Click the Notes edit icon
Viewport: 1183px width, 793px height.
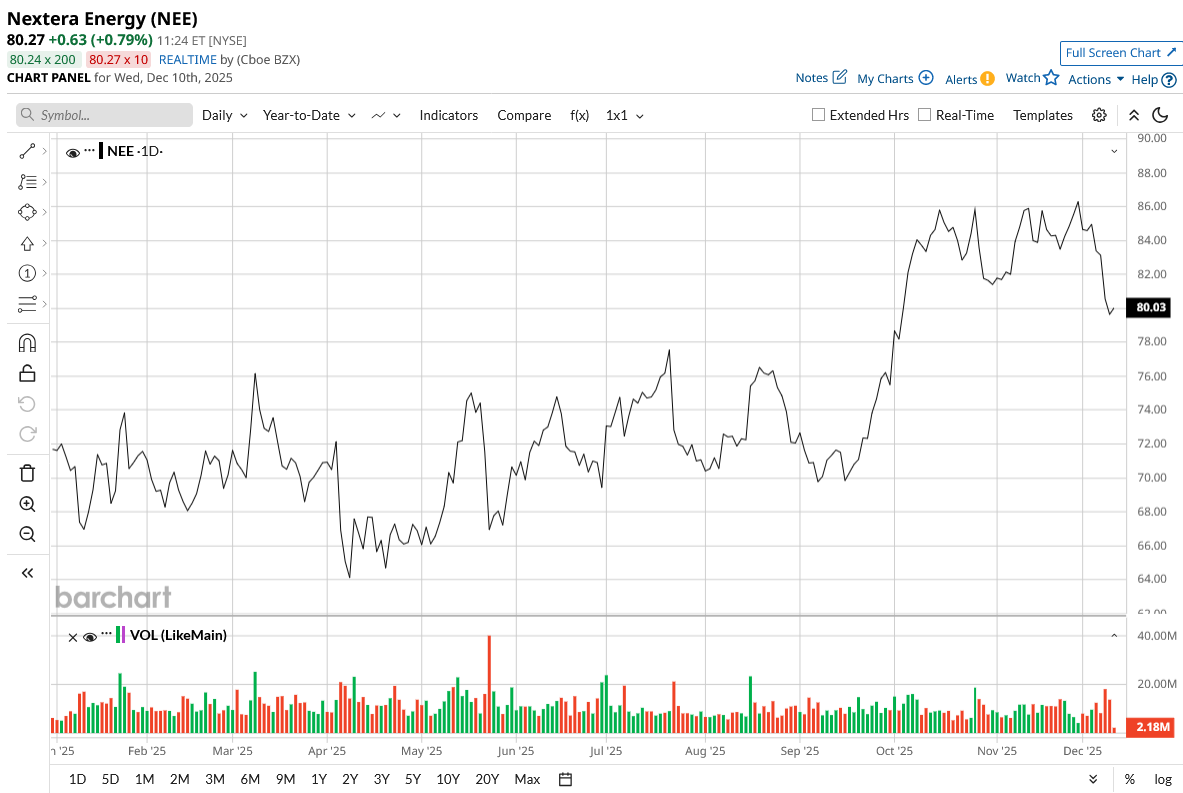point(840,77)
